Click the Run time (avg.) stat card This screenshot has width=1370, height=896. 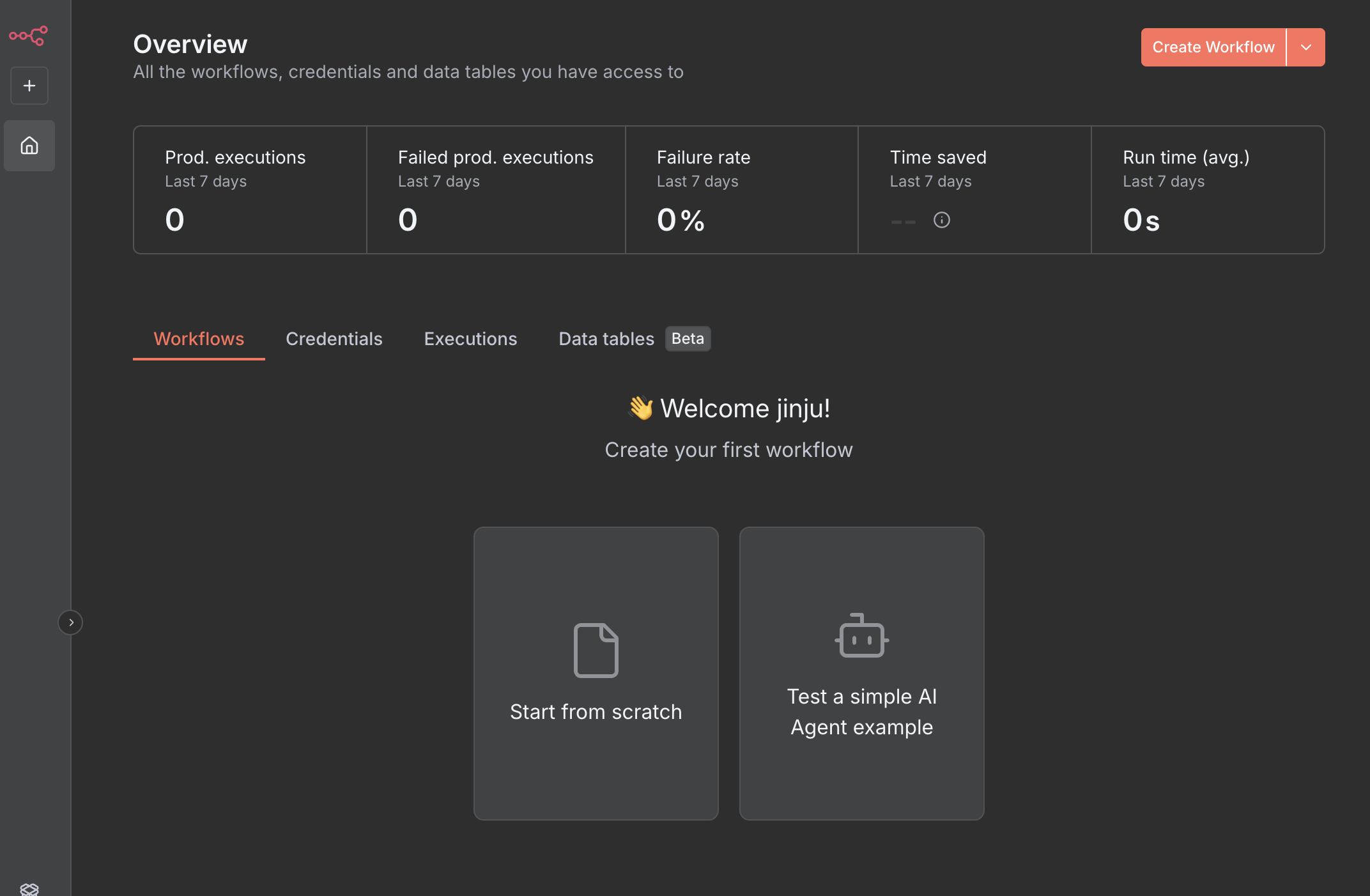click(1207, 190)
